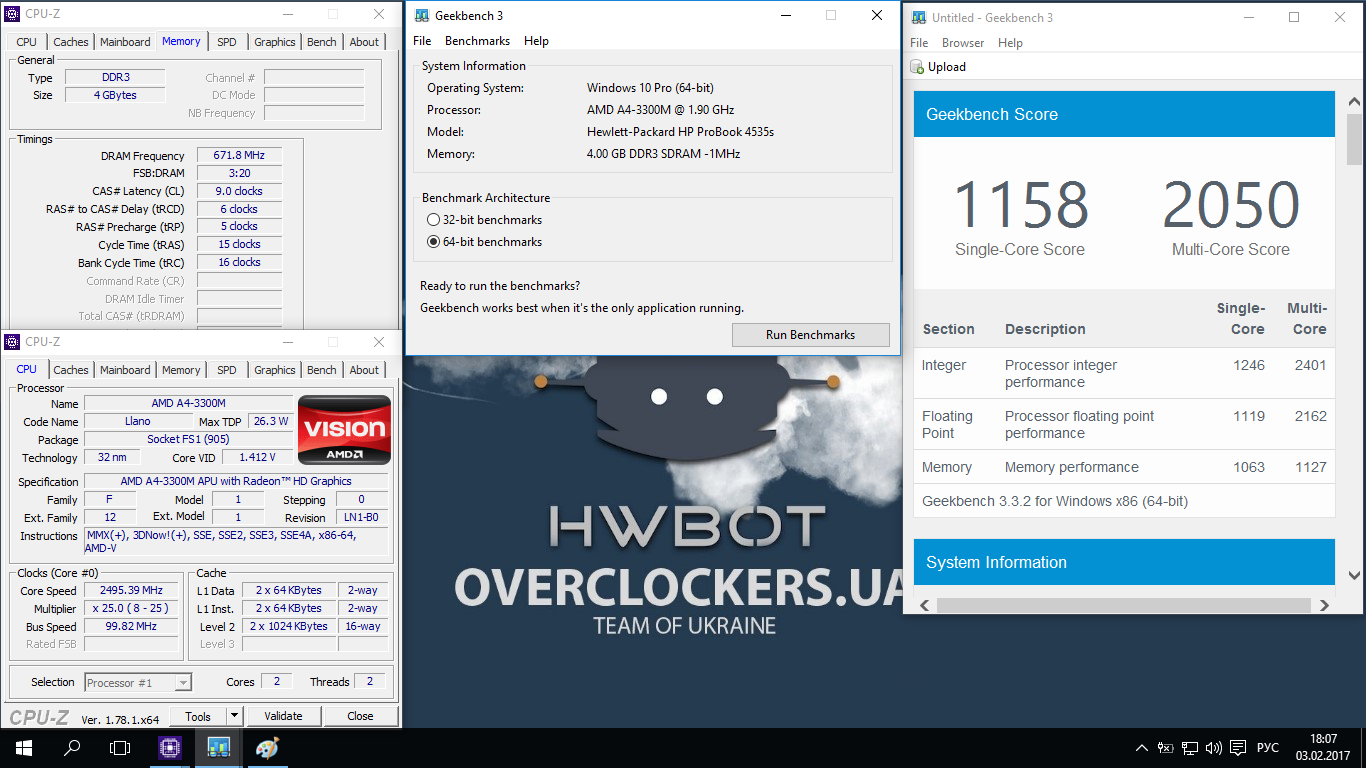Click the Multi-Core Score 2050
Viewport: 1366px width, 768px height.
1231,204
